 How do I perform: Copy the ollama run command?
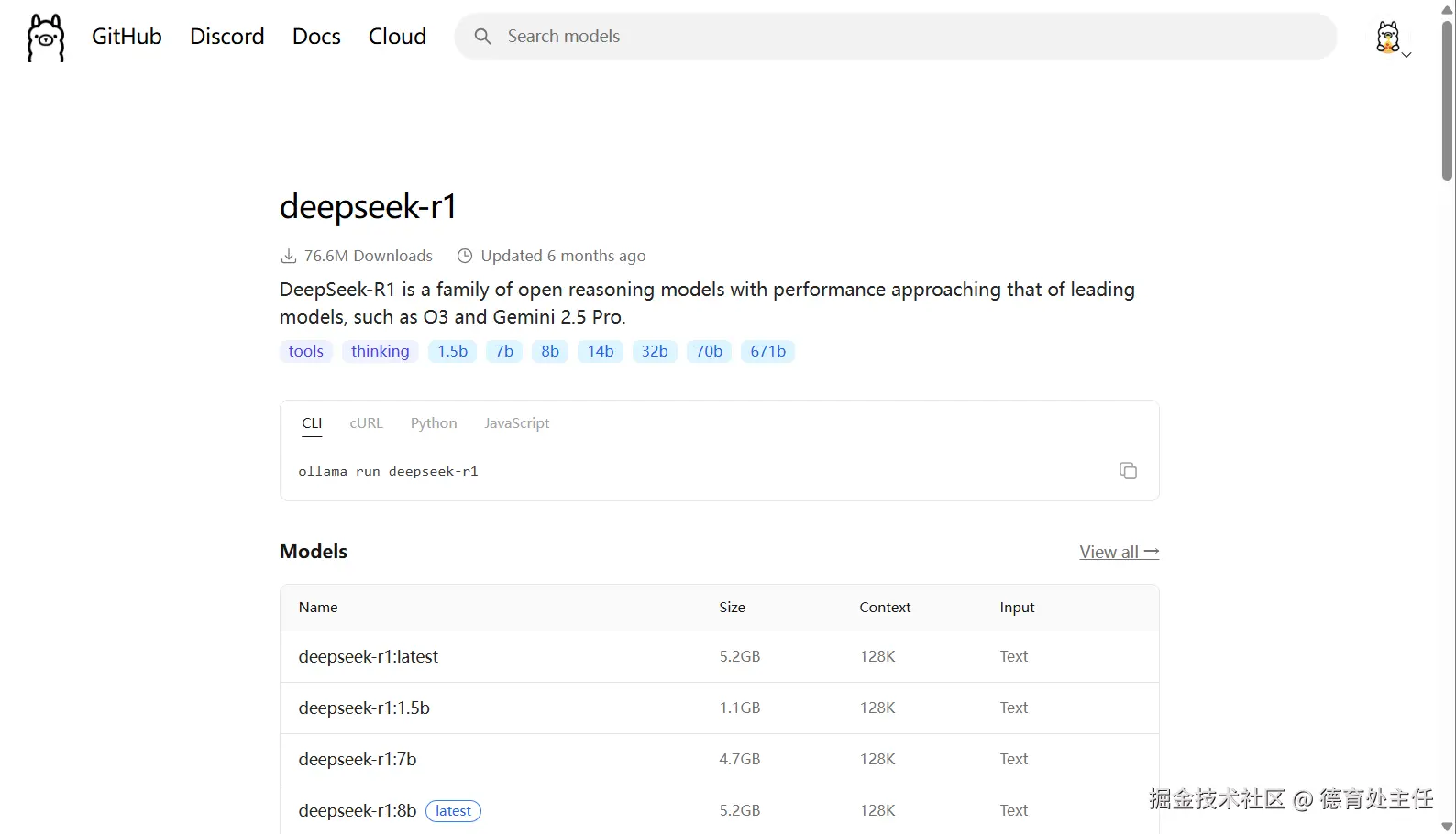(1128, 470)
